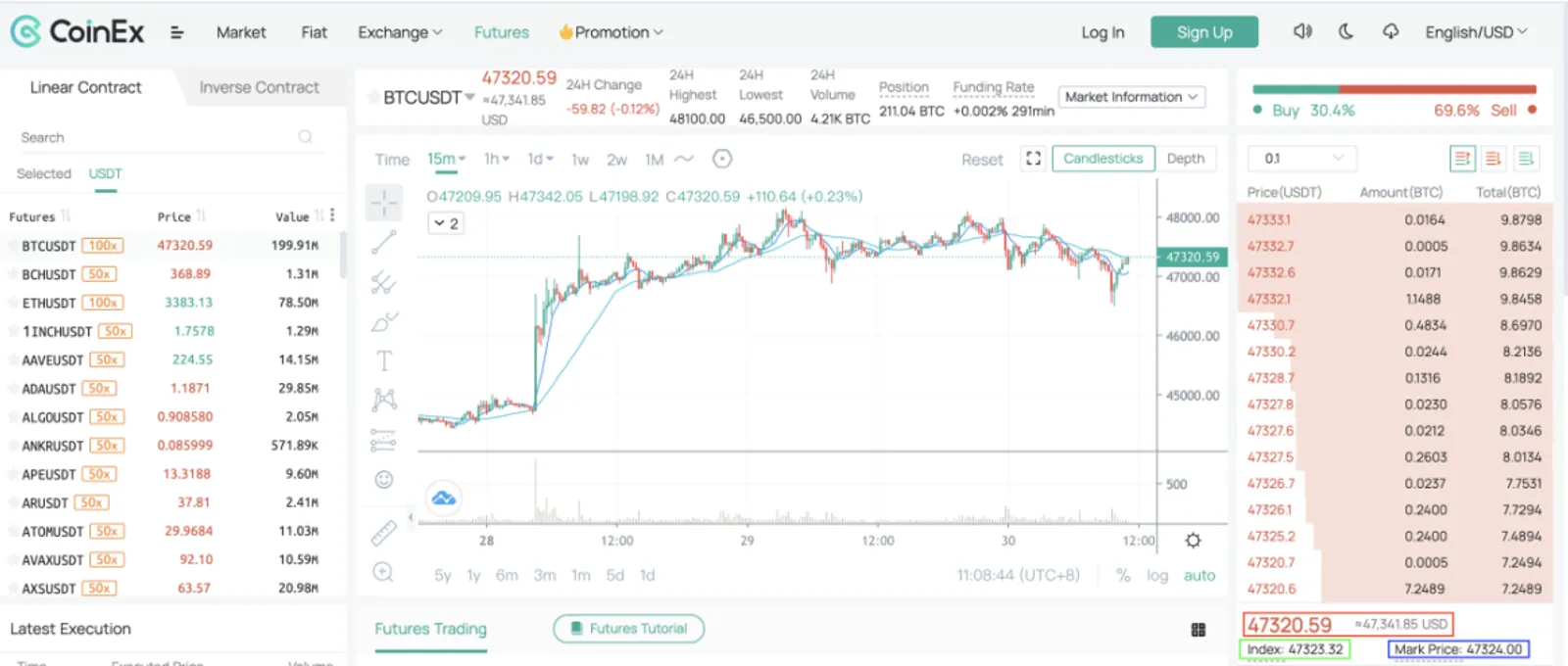Open chart axis settings gear icon
1568x666 pixels.
click(x=1193, y=541)
